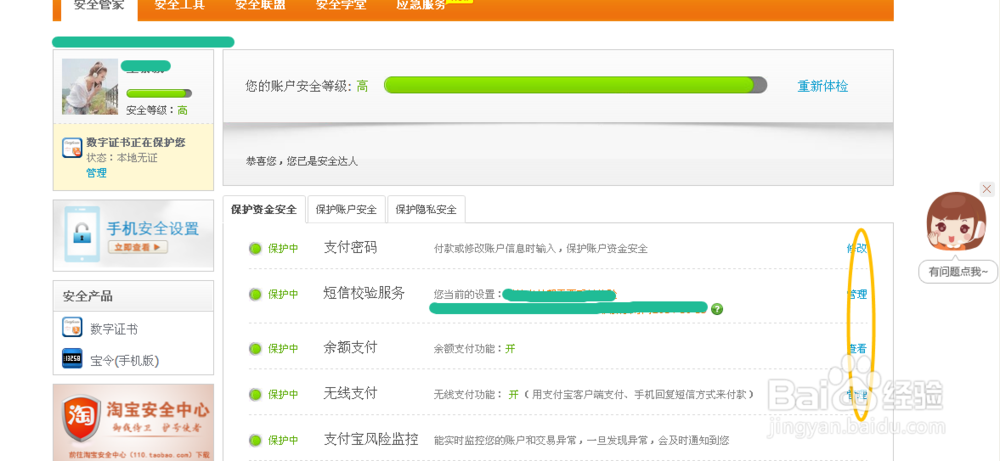Click the 有问题点我~ speech bubble
Screen dimensions: 1000x461
(958, 271)
